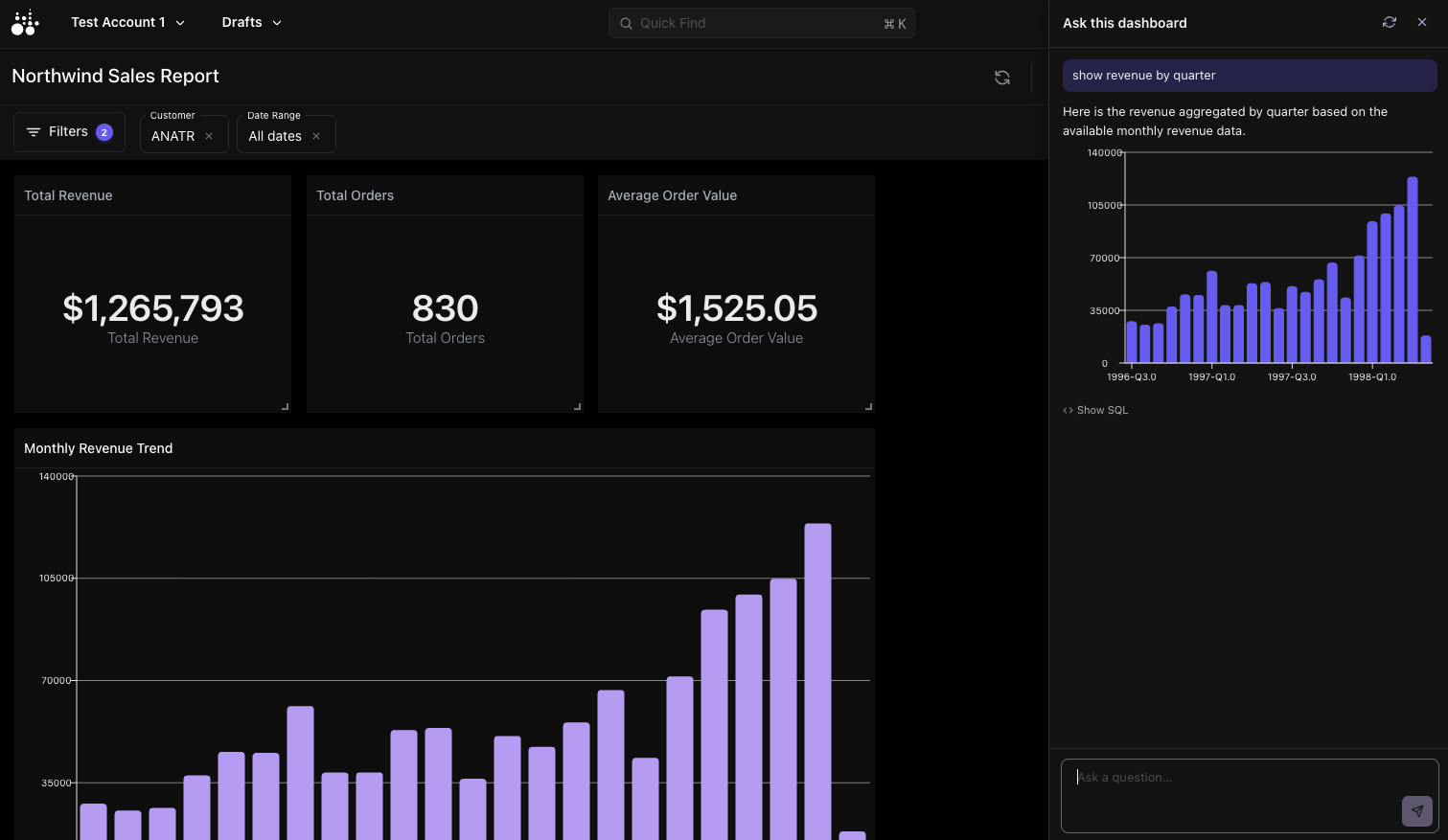1448x840 pixels.
Task: Click the 1998-Q1.0 axis label
Action: coord(1372,377)
